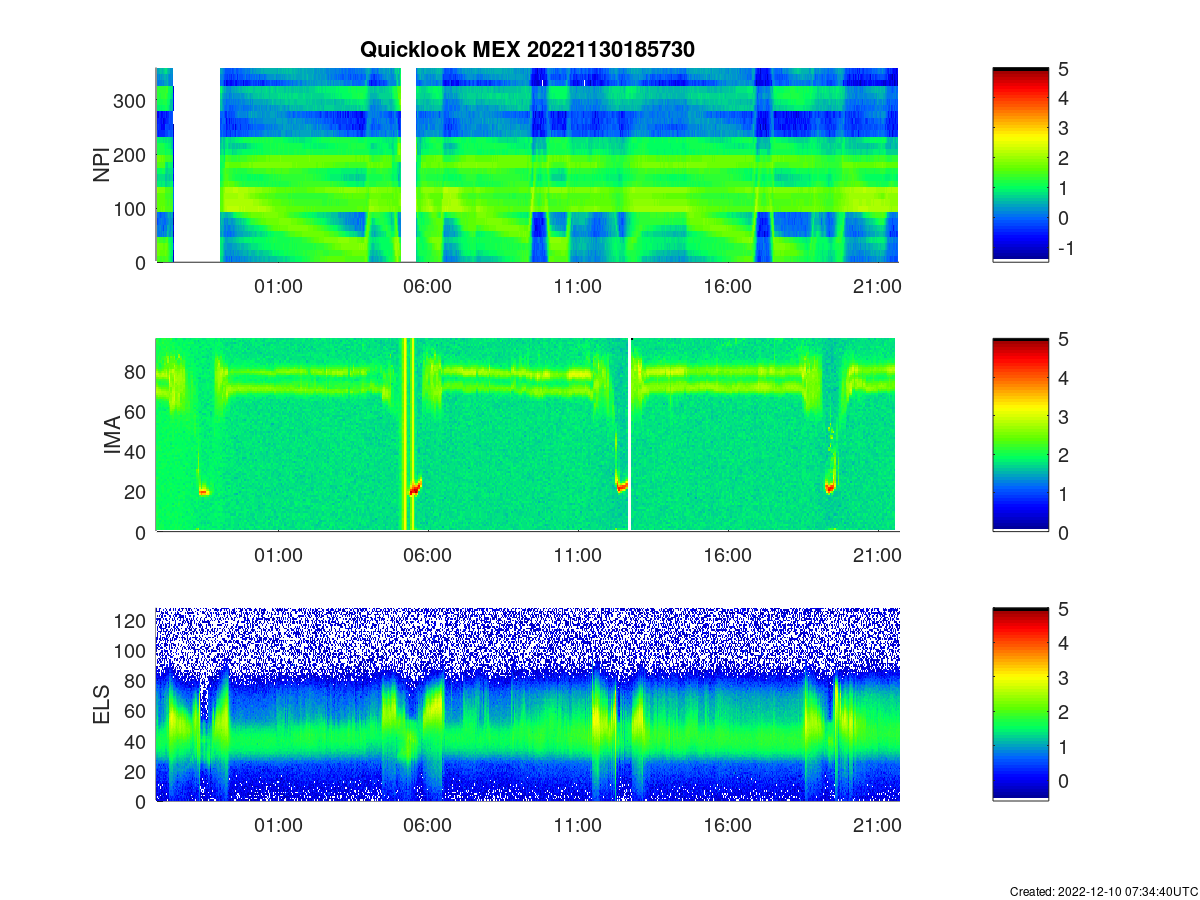Click the 80 tick on ELS y-axis
Viewport: 1200px width, 900px height.
pos(137,681)
